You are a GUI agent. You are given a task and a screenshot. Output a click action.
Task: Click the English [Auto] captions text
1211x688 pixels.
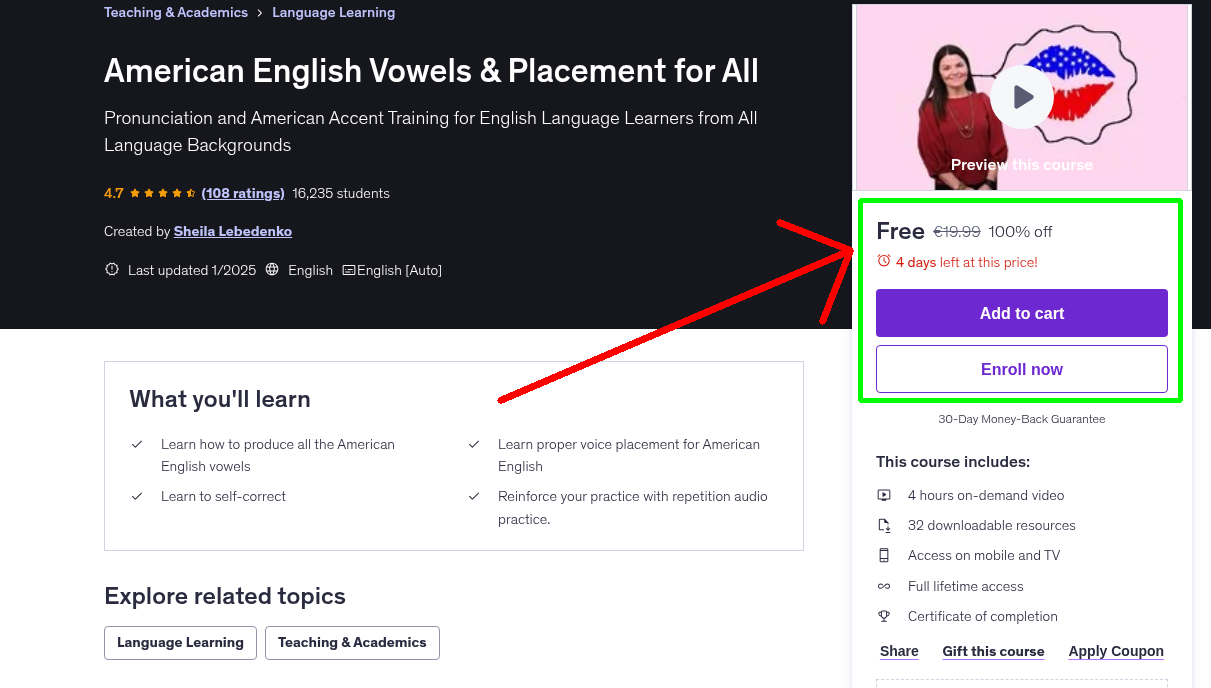click(x=399, y=270)
